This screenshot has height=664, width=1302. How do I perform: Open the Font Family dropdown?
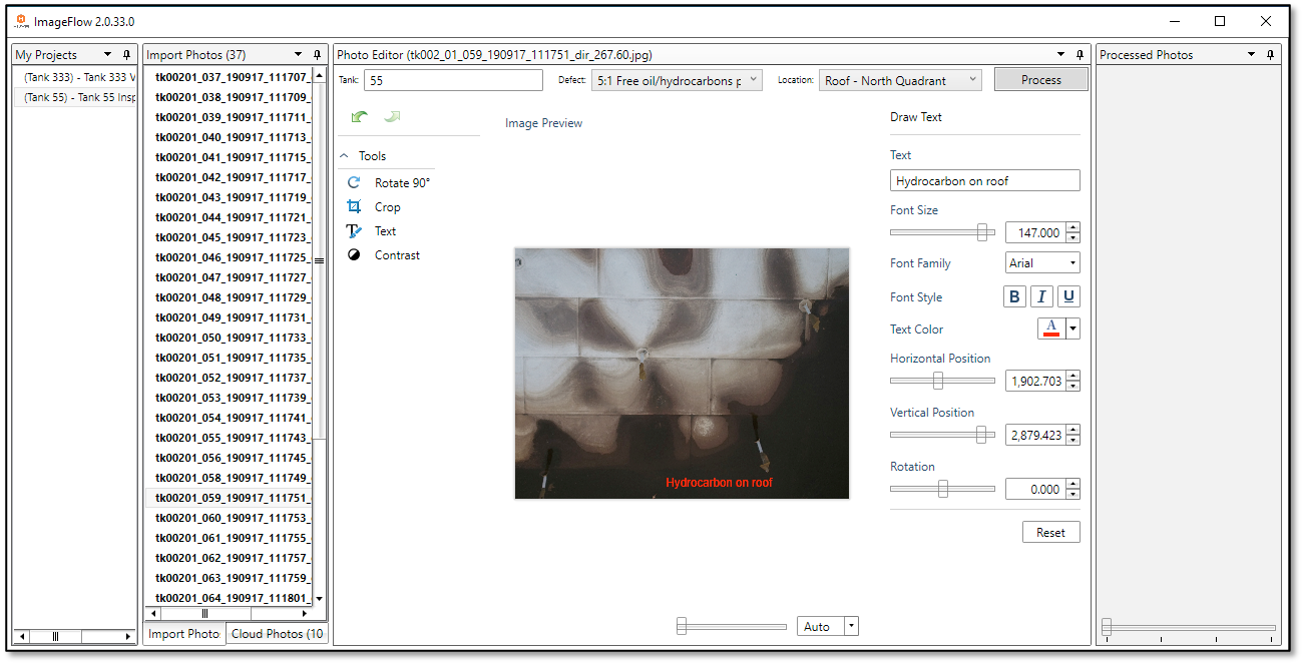point(1043,263)
